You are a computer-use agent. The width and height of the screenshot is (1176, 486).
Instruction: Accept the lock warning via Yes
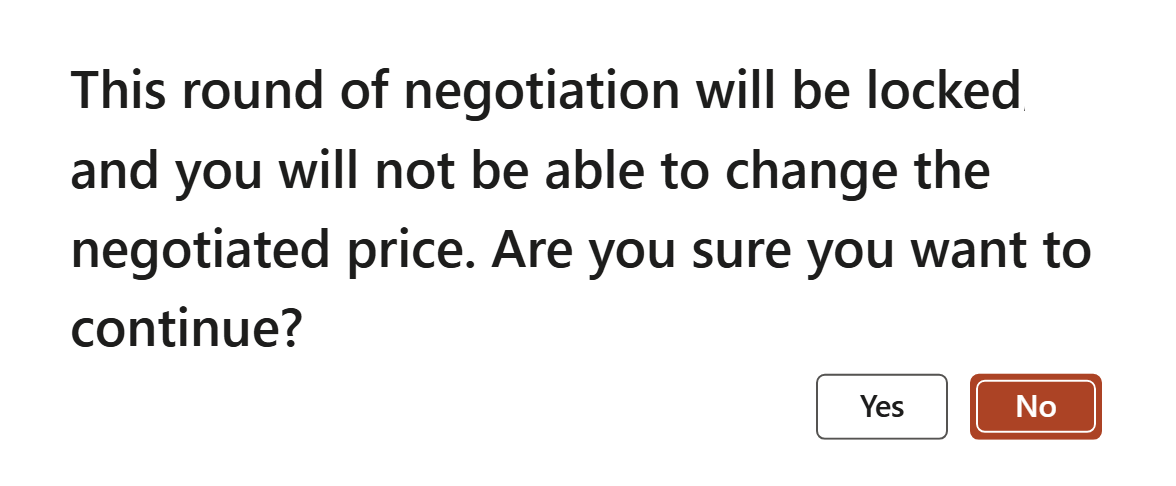[881, 406]
